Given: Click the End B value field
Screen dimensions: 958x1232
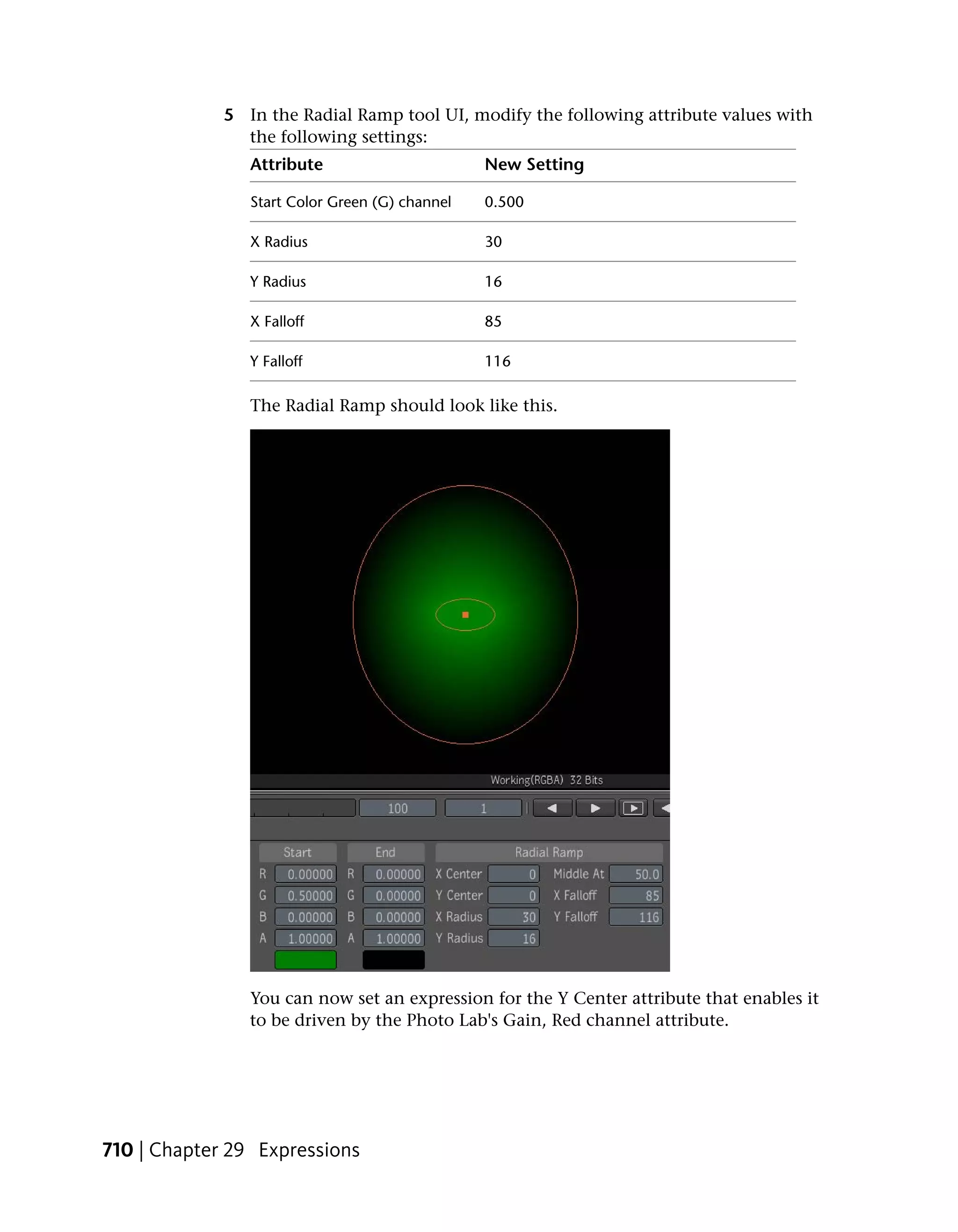Looking at the screenshot, I should click(x=393, y=917).
